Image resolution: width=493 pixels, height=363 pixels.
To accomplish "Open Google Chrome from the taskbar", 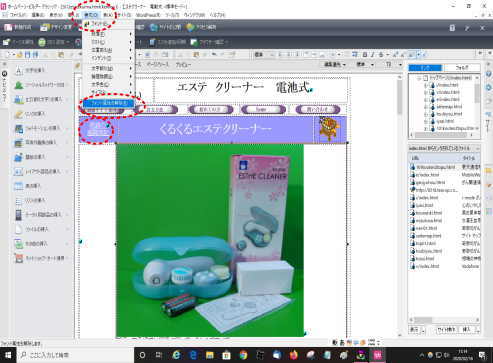I will [x=243, y=355].
